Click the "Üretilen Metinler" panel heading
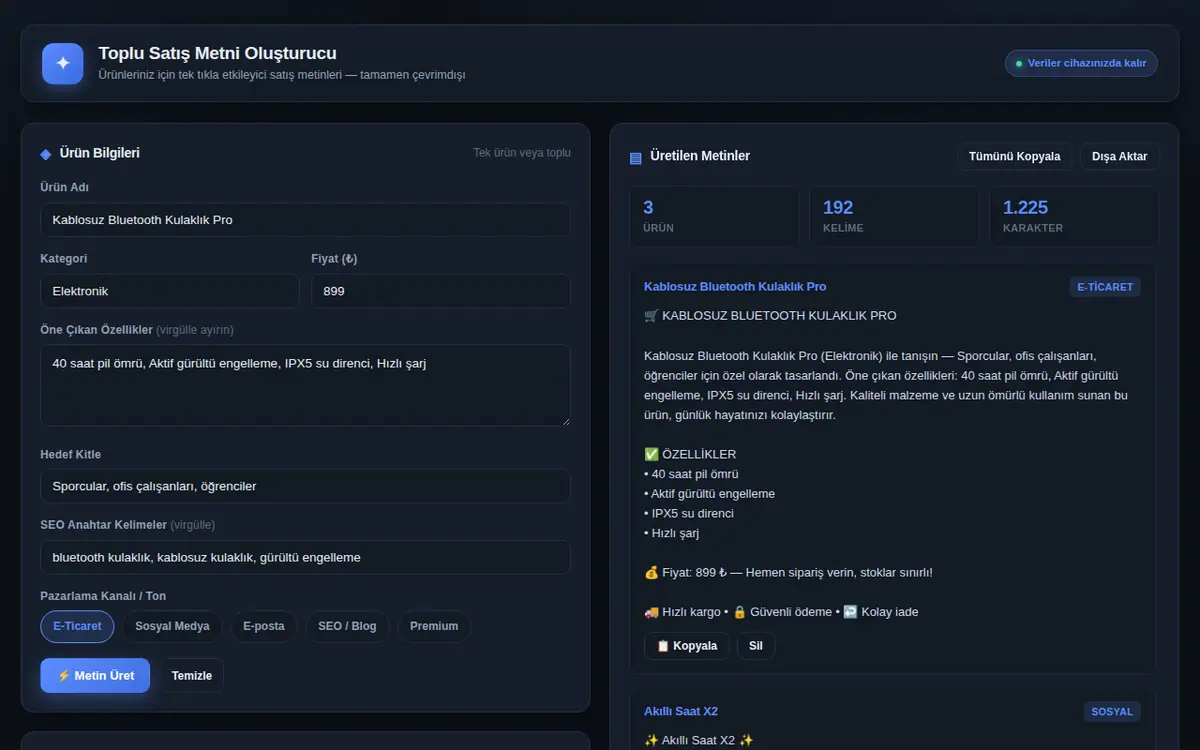The width and height of the screenshot is (1200, 750). tap(700, 156)
